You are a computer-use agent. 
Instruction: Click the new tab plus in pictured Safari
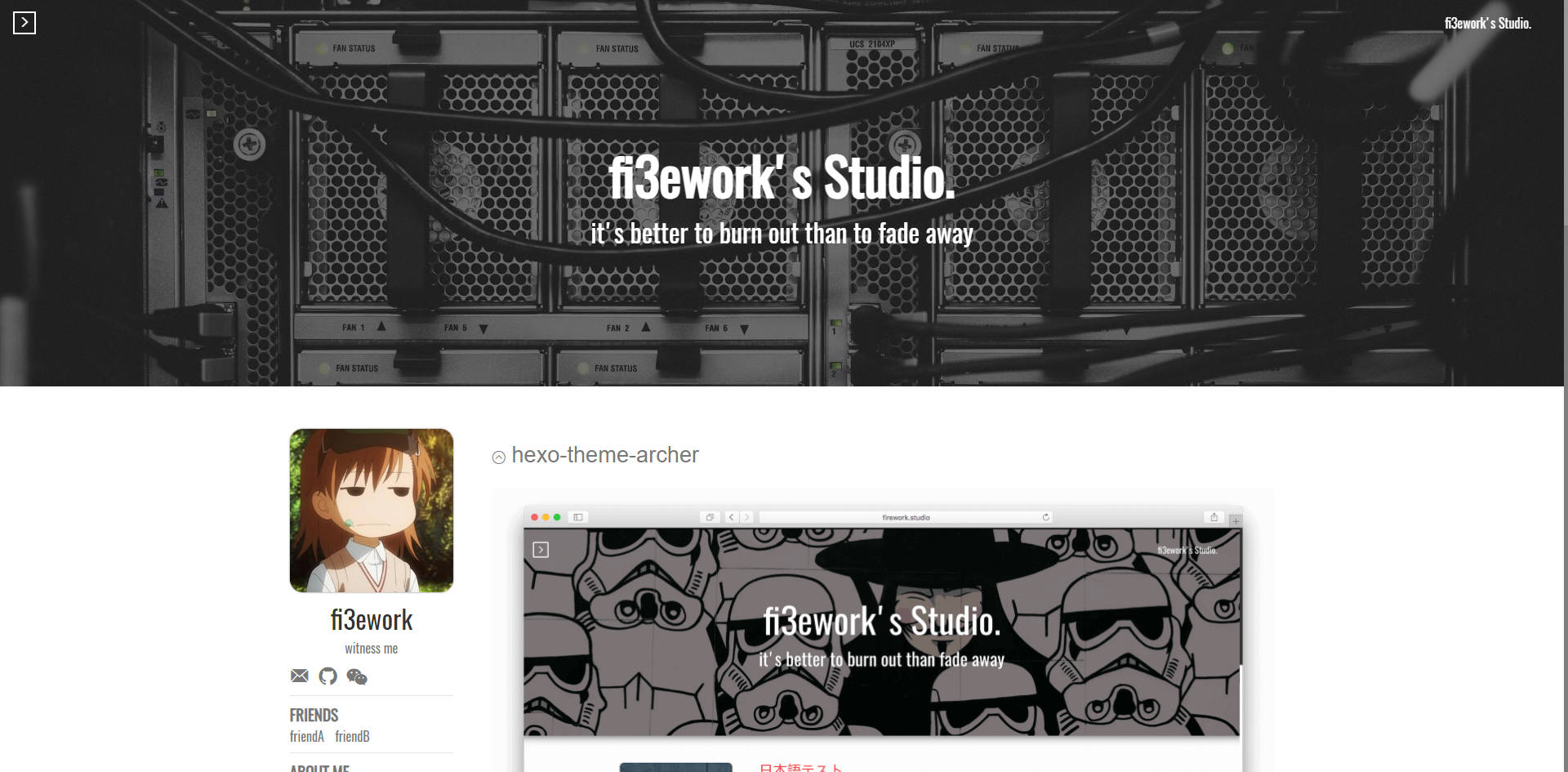(1236, 521)
